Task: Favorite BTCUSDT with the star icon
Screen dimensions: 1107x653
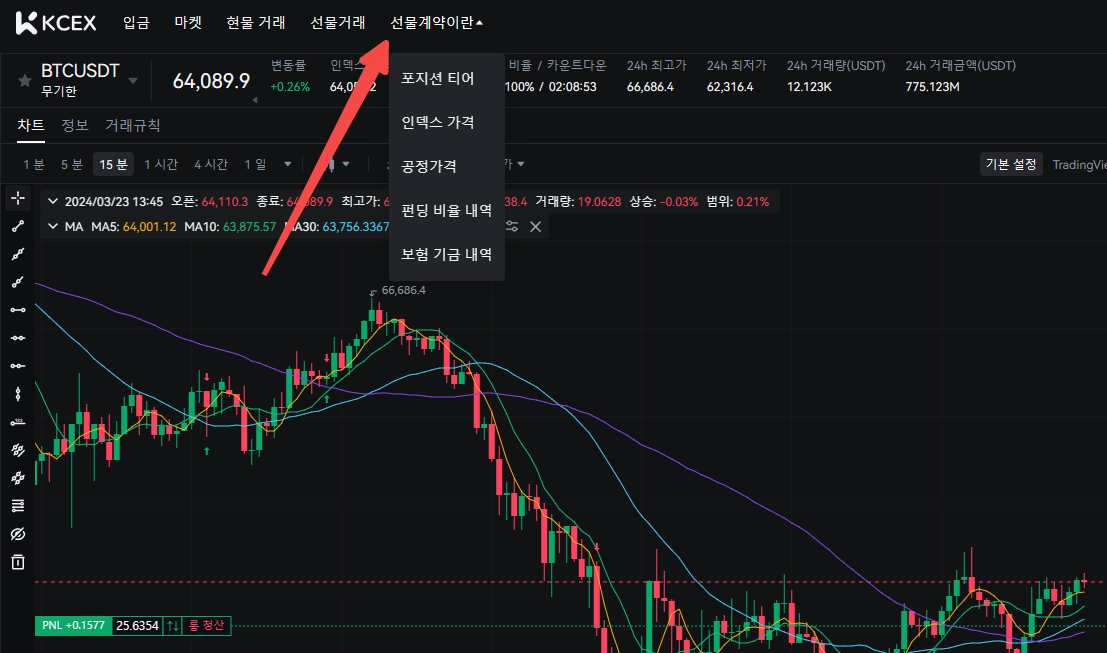Action: click(x=25, y=80)
